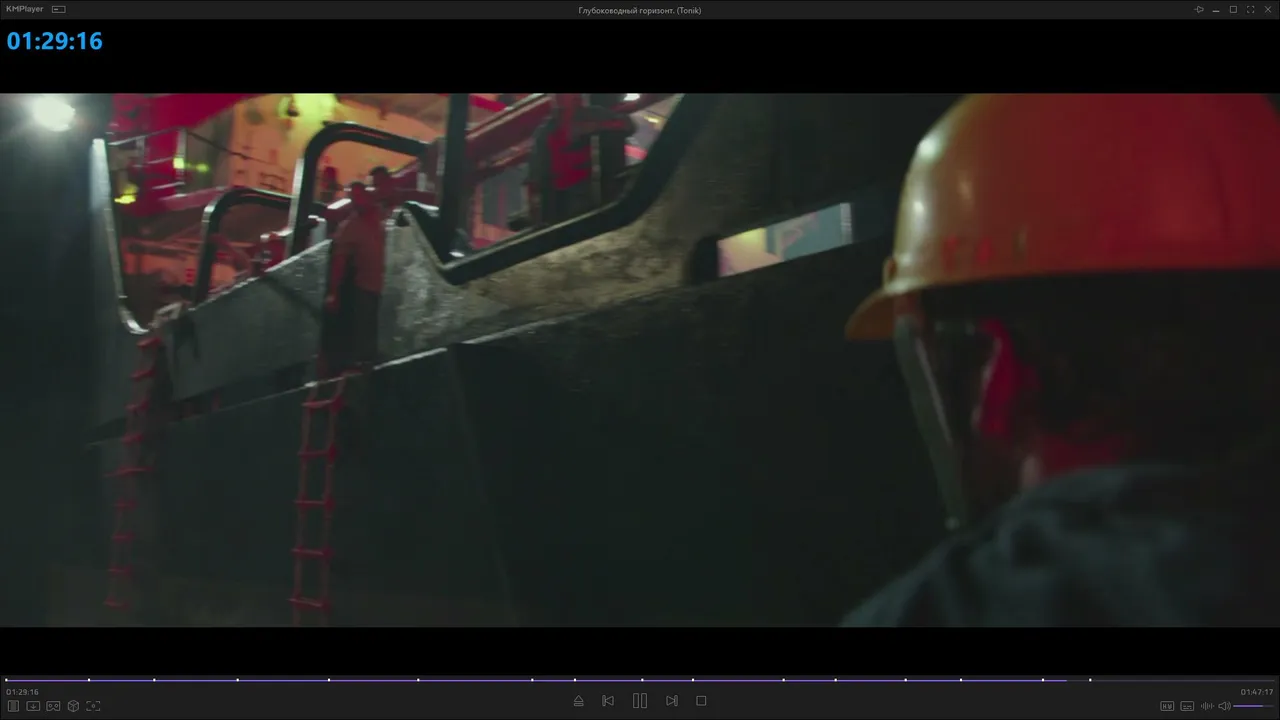Maximize the KMPlayer window

point(1233,9)
